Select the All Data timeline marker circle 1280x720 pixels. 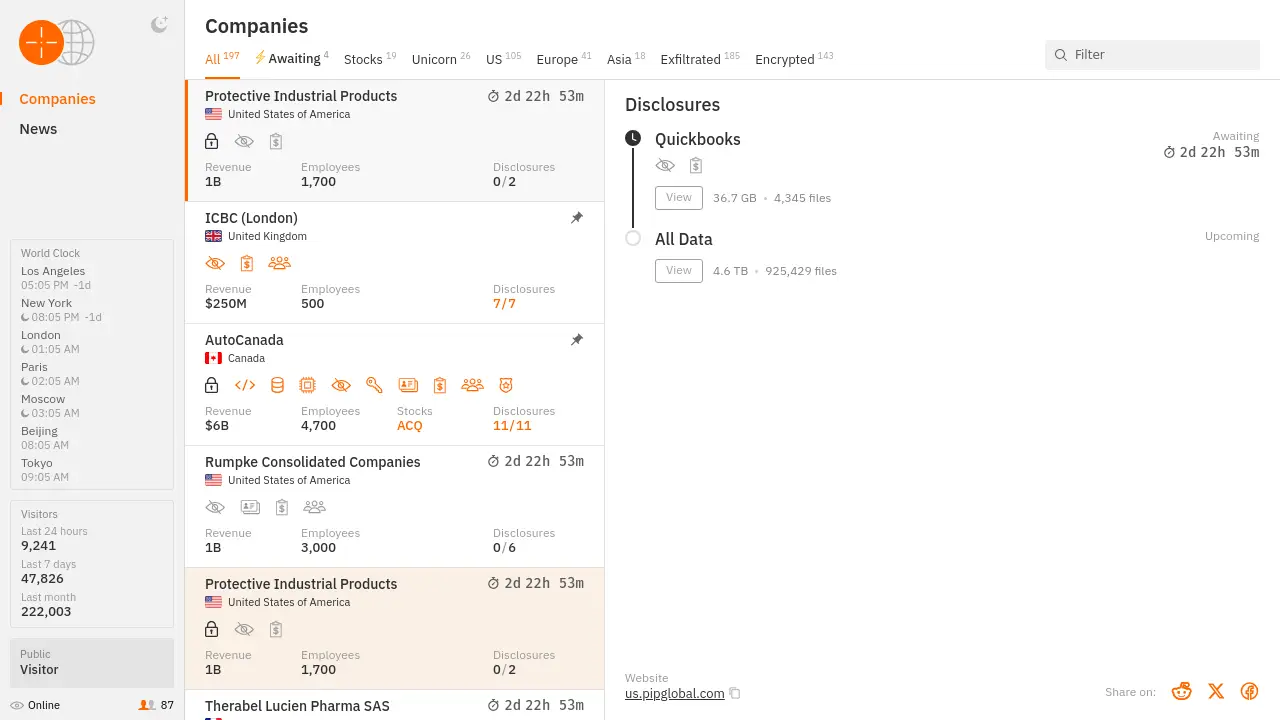[x=633, y=238]
